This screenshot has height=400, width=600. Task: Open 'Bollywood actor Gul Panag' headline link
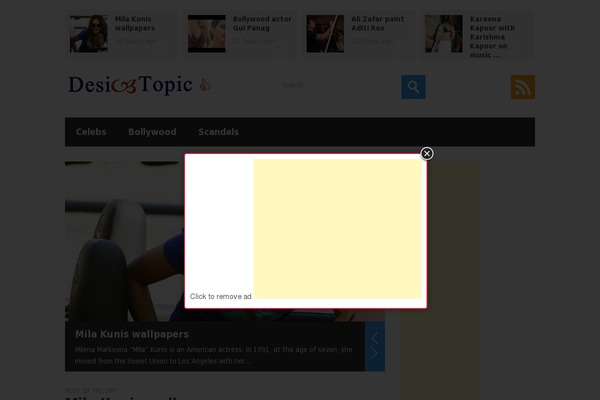262,23
